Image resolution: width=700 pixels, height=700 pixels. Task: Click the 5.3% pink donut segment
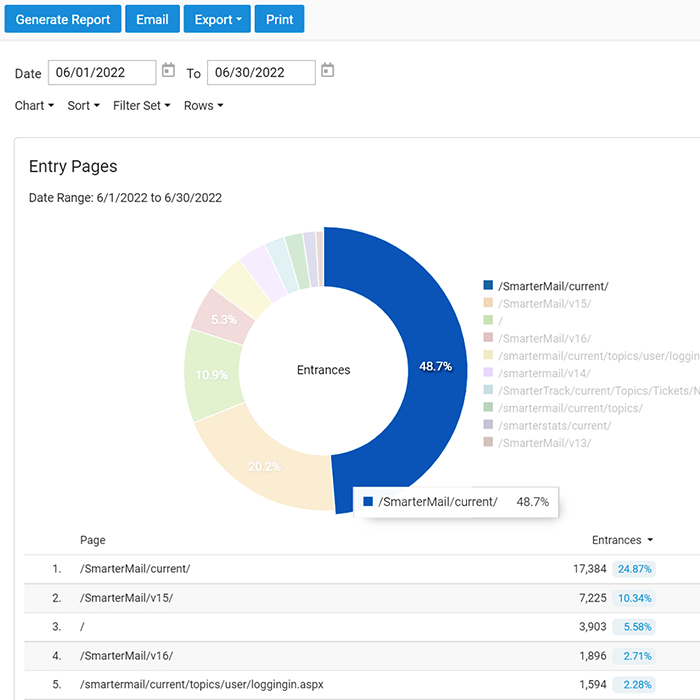[x=223, y=319]
